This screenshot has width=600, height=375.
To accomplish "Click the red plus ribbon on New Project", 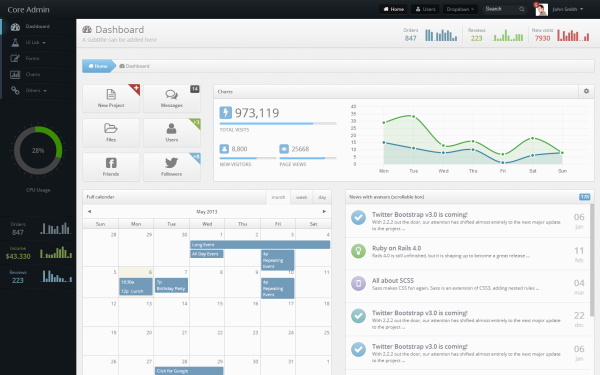I will tap(135, 89).
